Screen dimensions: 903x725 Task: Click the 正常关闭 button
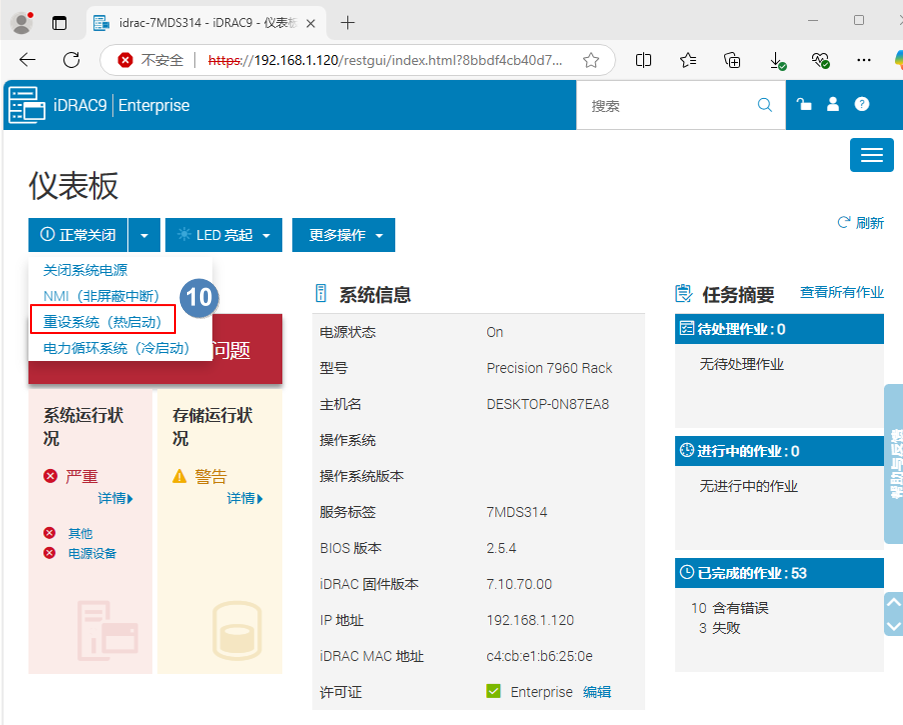pos(78,235)
